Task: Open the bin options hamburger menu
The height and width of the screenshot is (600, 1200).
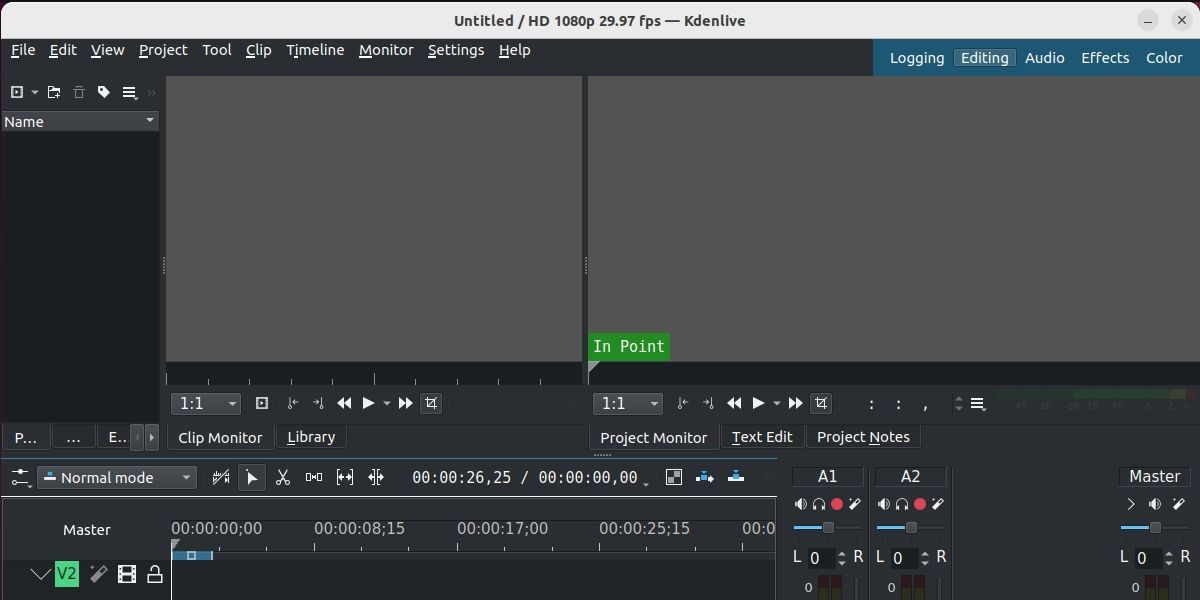Action: [129, 92]
